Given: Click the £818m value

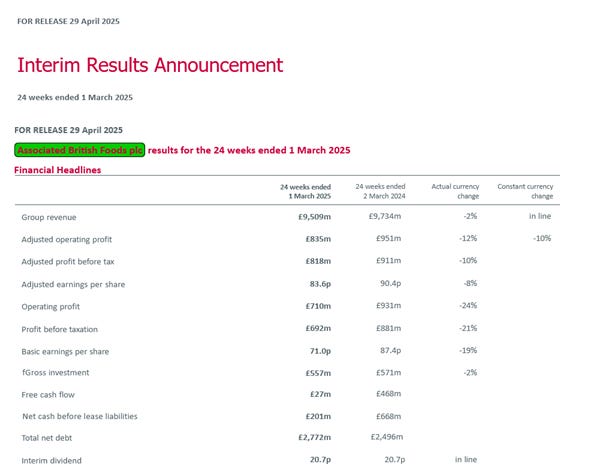Looking at the screenshot, I should pos(318,261).
